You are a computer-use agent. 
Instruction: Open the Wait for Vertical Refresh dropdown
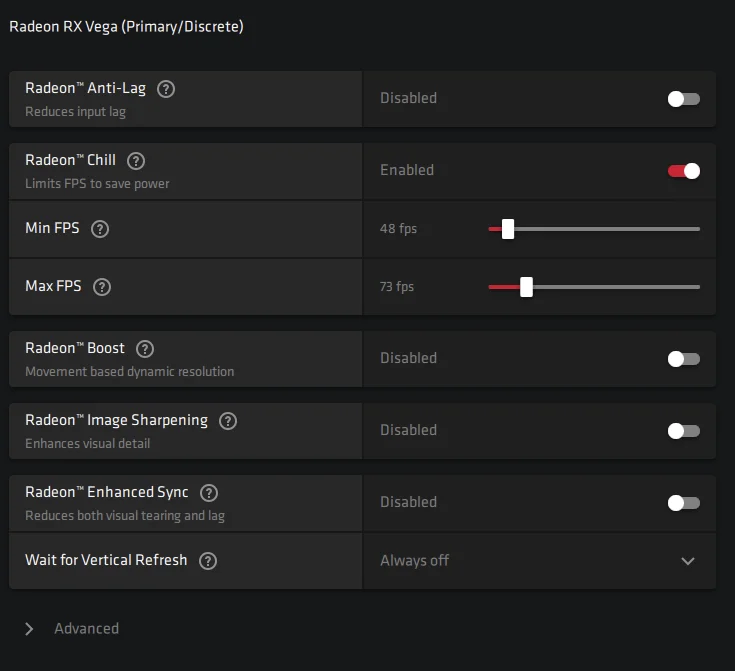[x=540, y=561]
